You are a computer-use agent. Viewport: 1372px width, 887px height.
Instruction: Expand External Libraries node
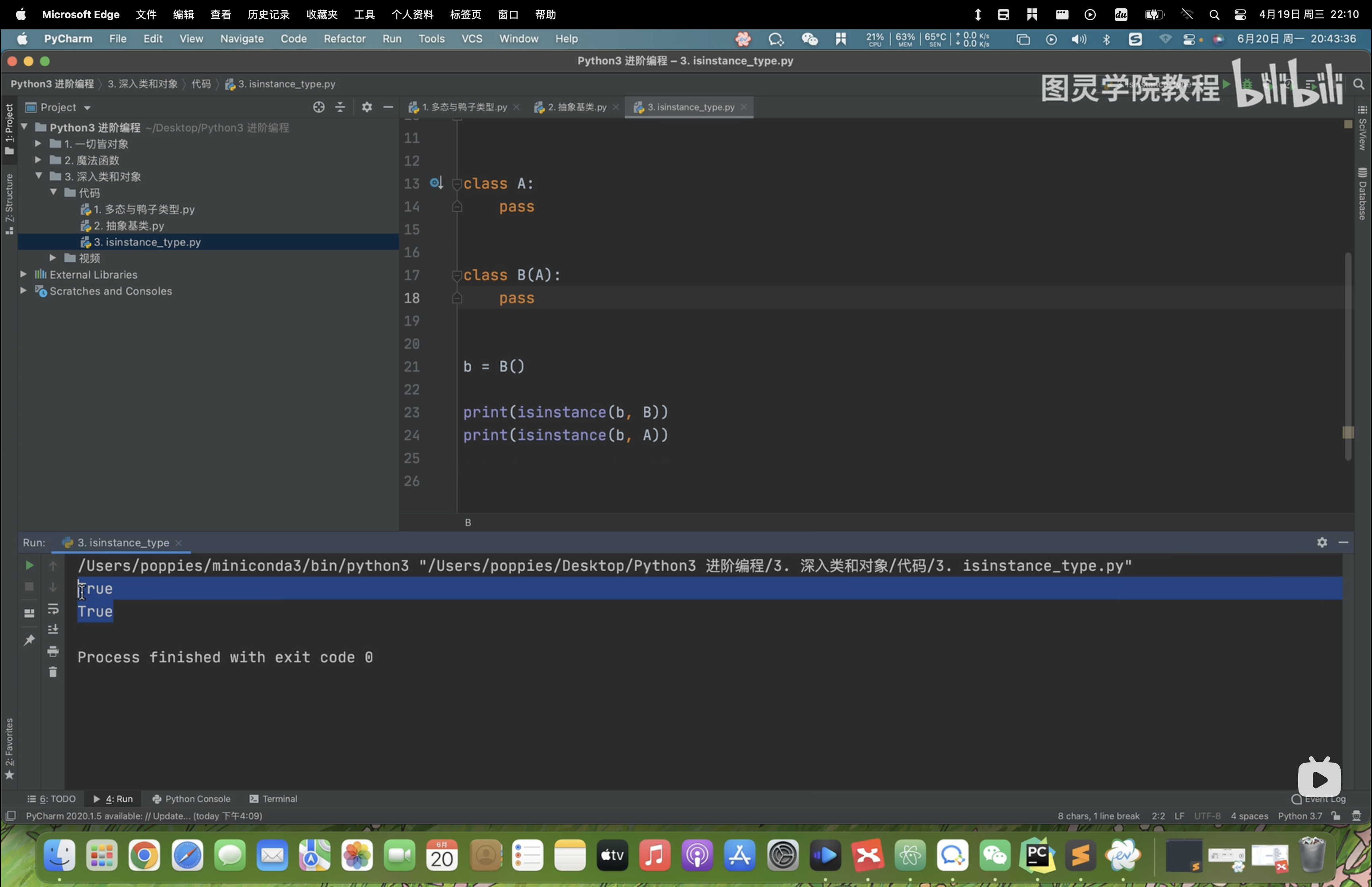23,274
